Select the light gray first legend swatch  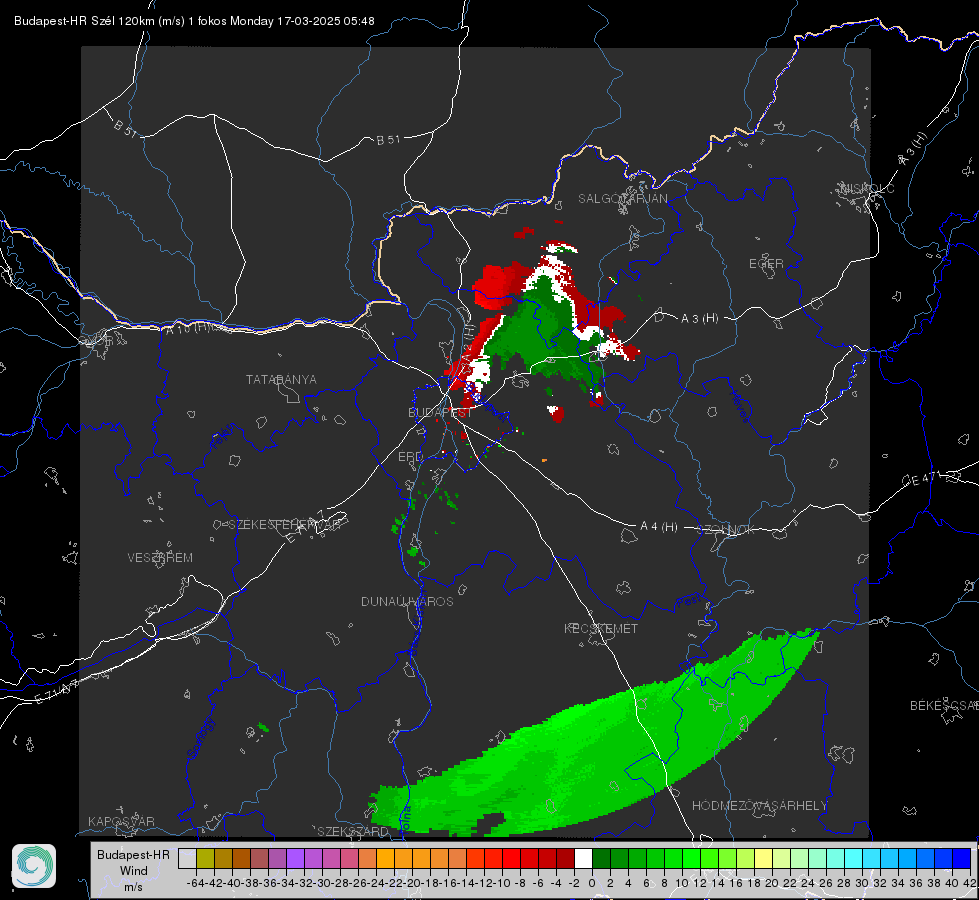coord(187,859)
